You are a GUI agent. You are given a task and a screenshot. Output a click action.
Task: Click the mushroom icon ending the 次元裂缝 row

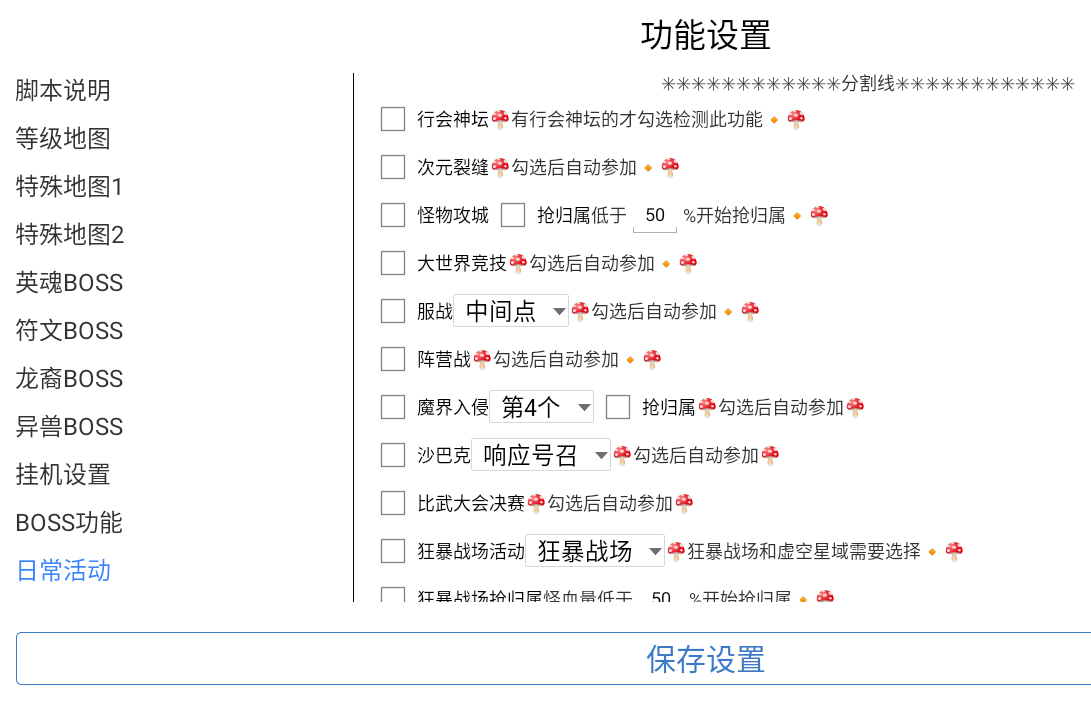click(x=670, y=168)
